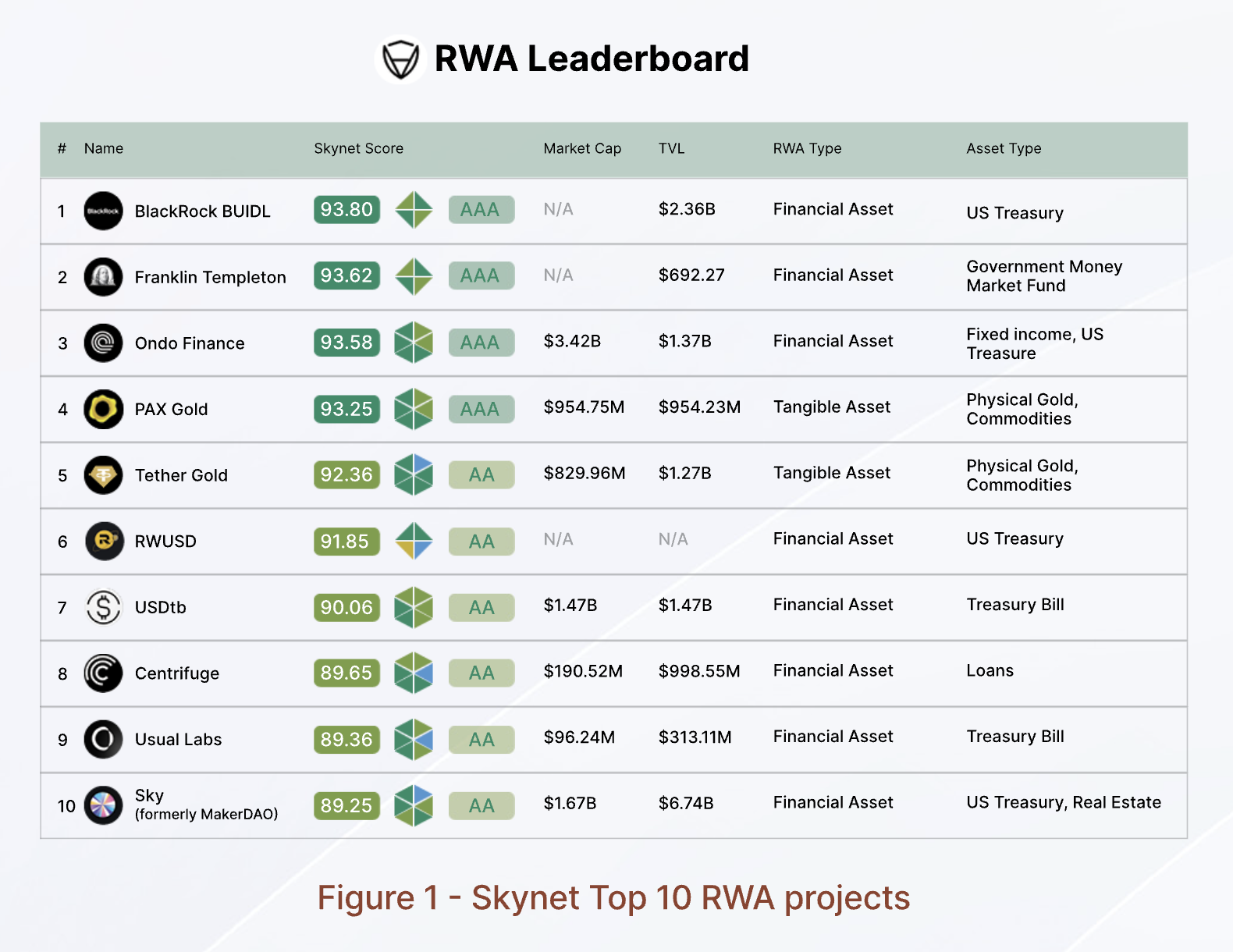Image resolution: width=1233 pixels, height=952 pixels.
Task: Select the BlackRock BUIDL project name
Action: click(x=202, y=211)
